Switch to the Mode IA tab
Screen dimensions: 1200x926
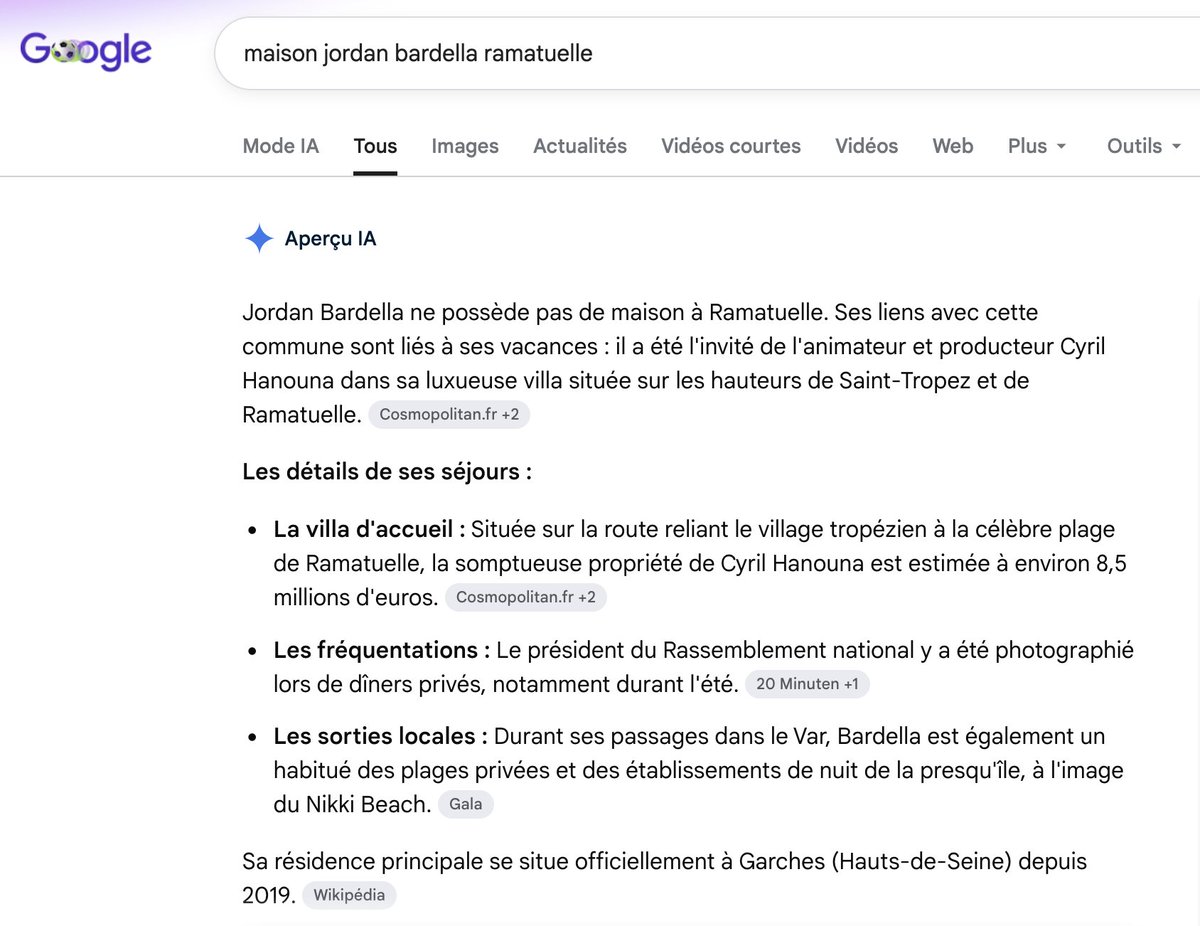(x=280, y=146)
